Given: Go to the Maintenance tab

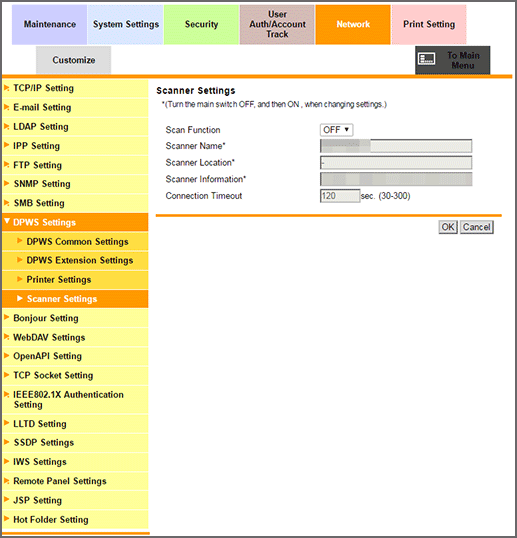Looking at the screenshot, I should point(49,24).
